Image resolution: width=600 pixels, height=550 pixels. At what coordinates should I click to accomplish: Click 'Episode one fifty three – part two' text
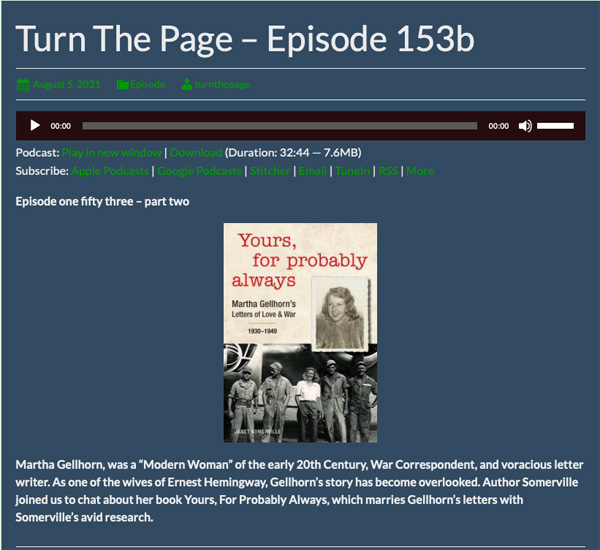[x=103, y=201]
